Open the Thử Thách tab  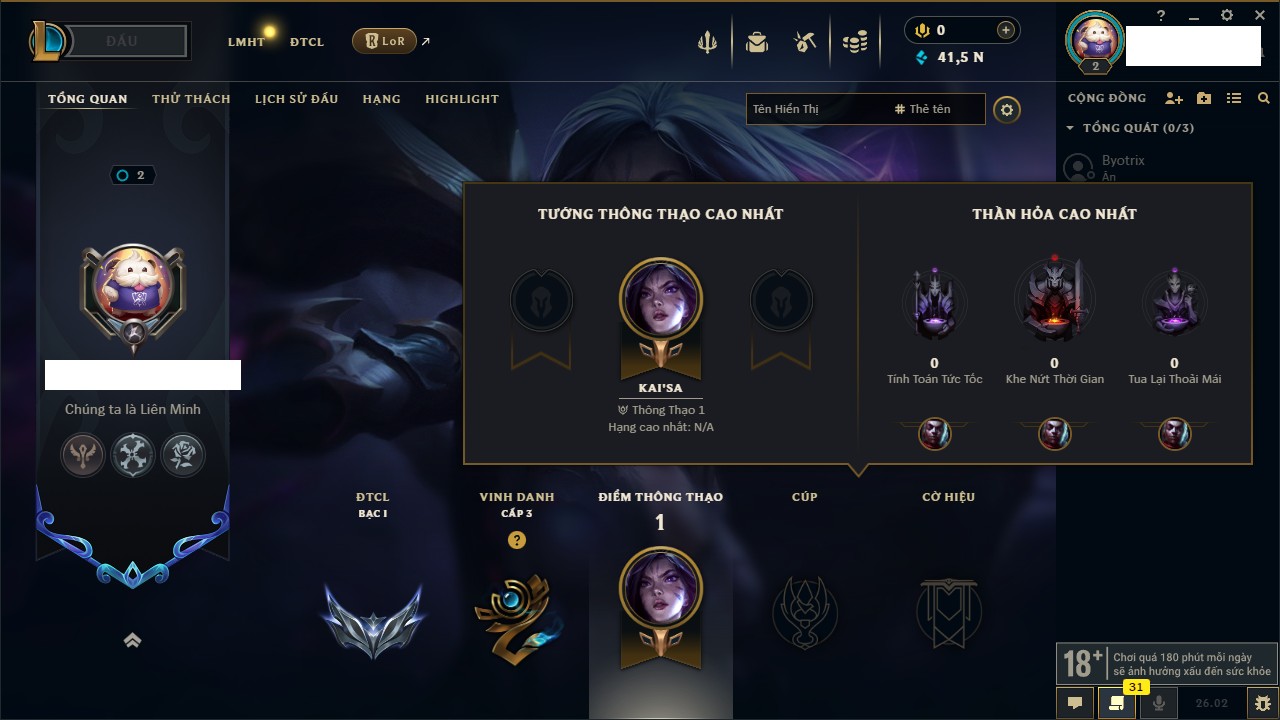pos(191,99)
